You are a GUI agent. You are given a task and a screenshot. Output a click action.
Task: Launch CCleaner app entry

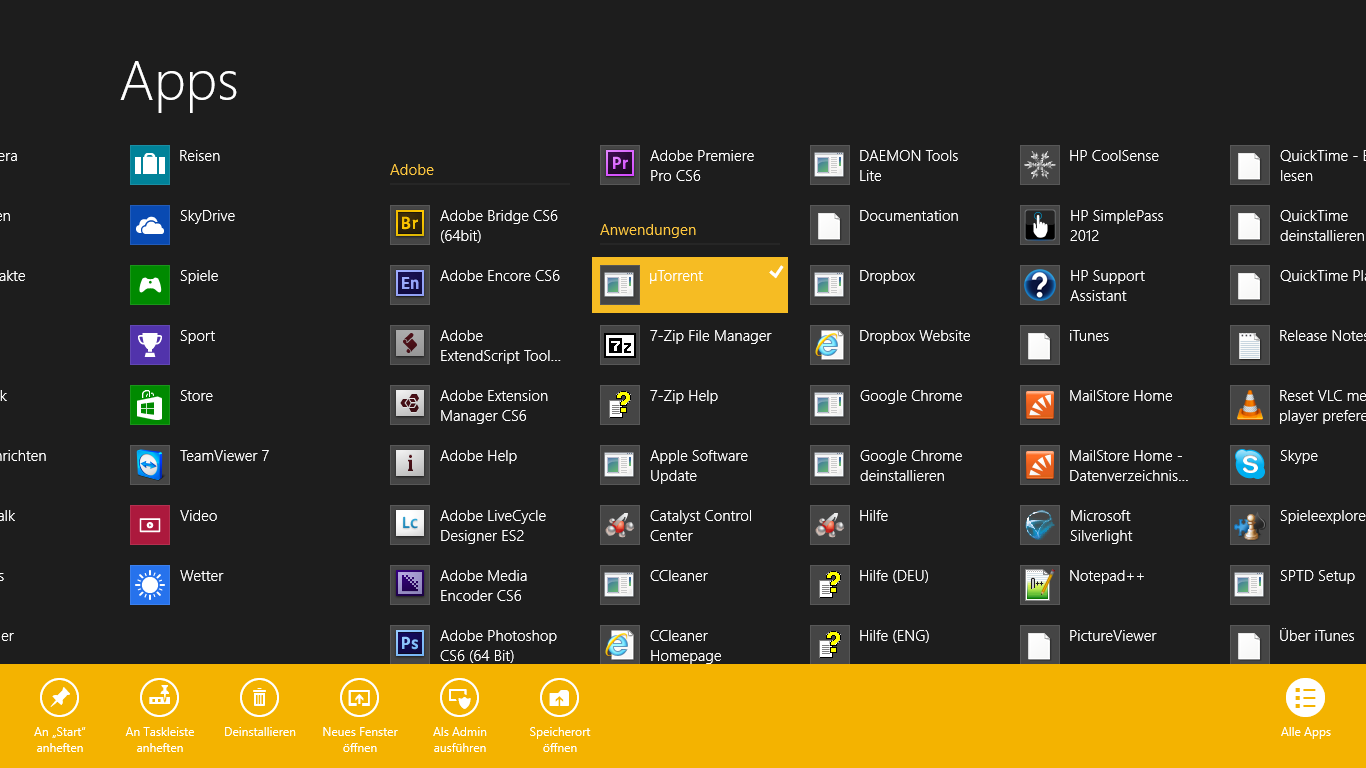point(690,585)
